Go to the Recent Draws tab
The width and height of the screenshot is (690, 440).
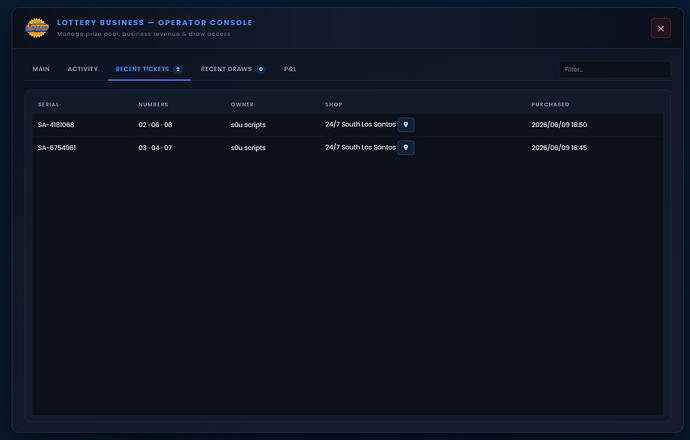pyautogui.click(x=233, y=69)
